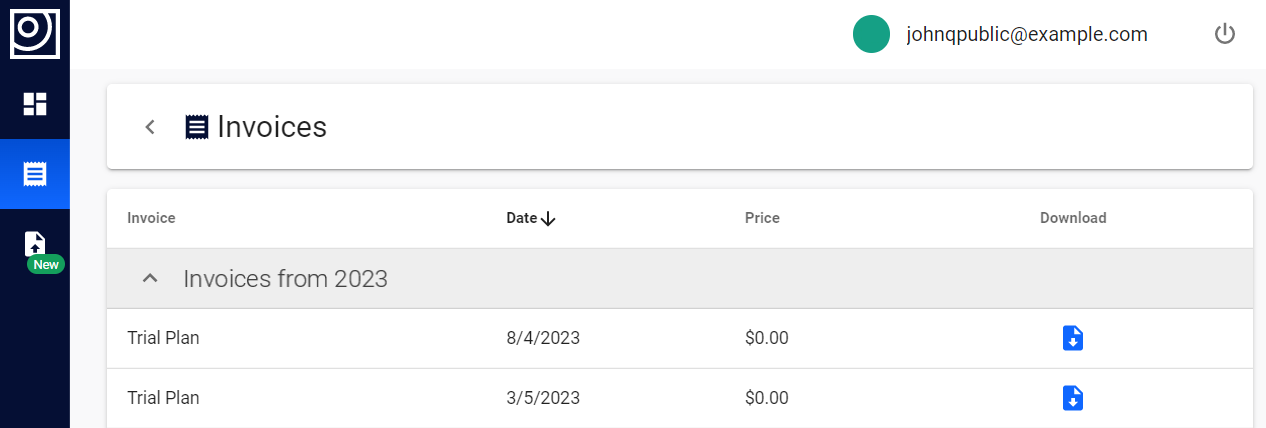Viewport: 1266px width, 428px height.
Task: Click the green user avatar circle
Action: pos(871,34)
